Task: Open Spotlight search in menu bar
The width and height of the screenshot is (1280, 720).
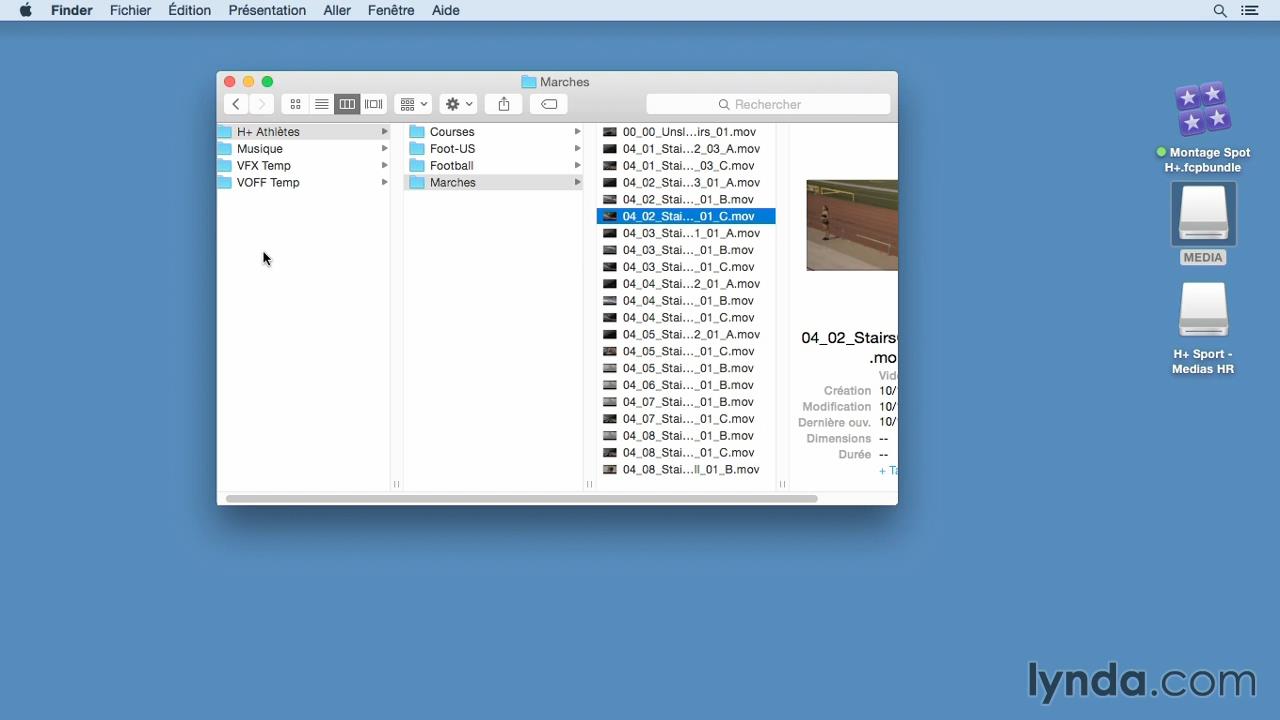Action: 1220,10
